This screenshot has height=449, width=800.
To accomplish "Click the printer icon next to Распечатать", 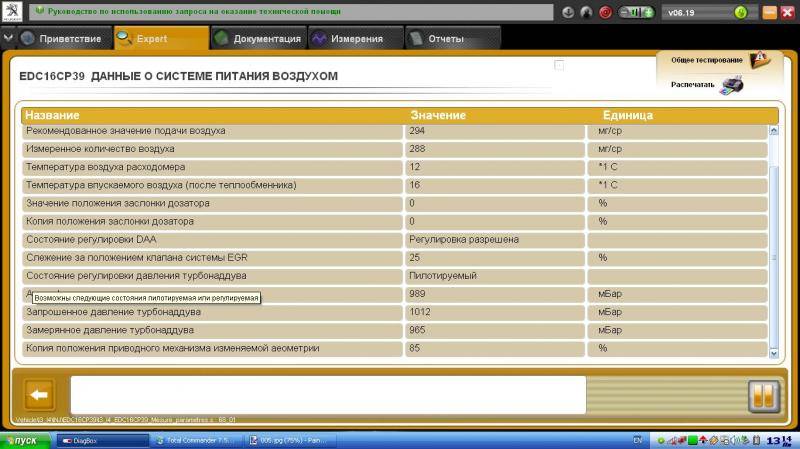I will 732,85.
